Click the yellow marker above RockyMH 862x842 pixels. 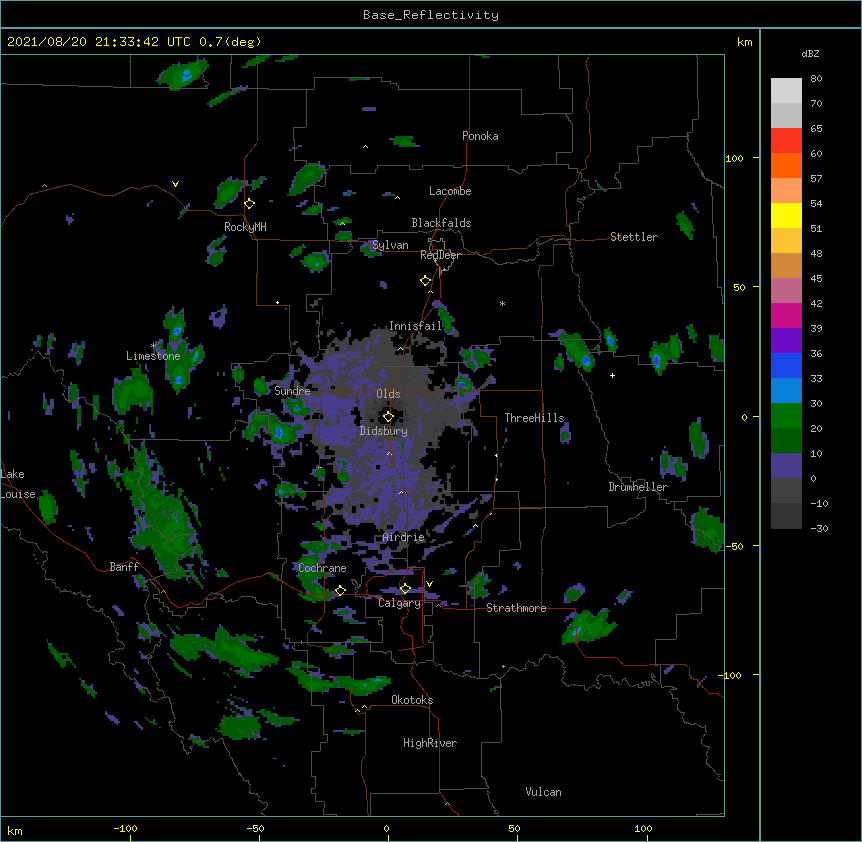click(250, 203)
